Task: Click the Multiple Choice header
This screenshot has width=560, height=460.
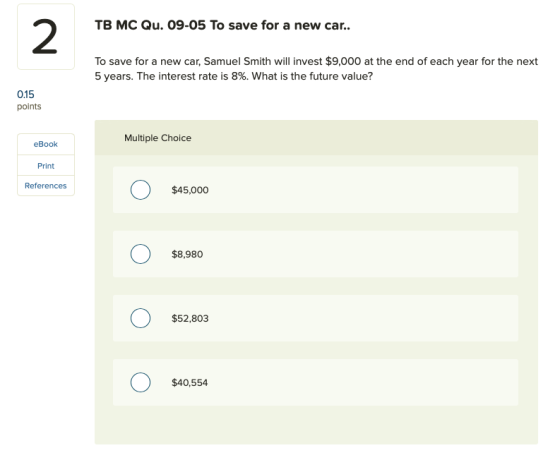Action: 158,138
